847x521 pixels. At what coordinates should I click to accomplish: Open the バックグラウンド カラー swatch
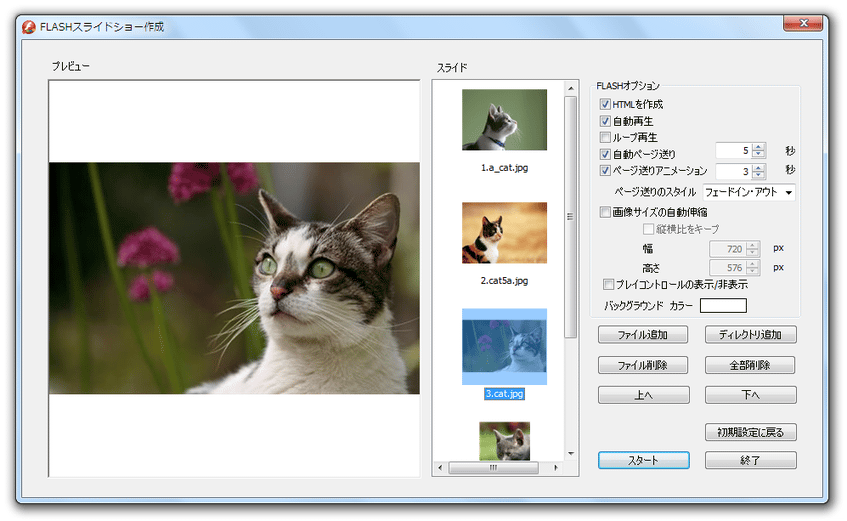point(723,306)
